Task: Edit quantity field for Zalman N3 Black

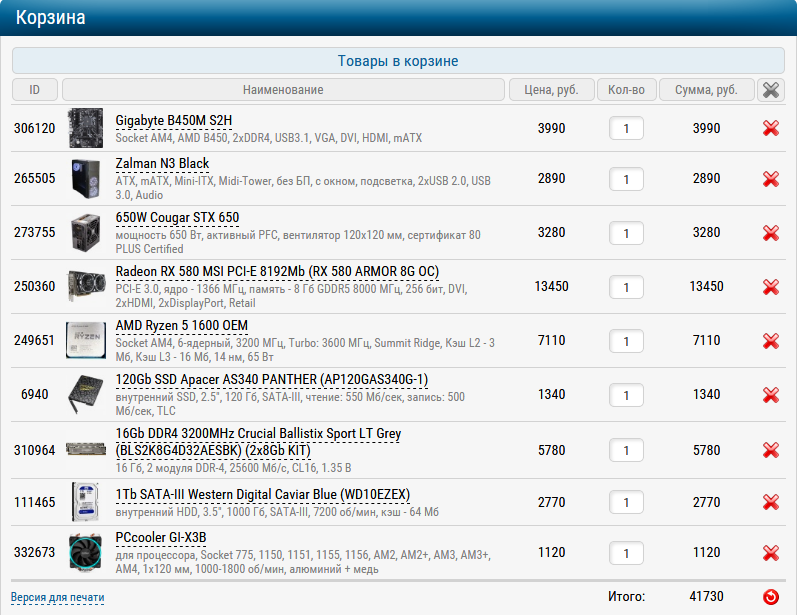Action: click(626, 179)
